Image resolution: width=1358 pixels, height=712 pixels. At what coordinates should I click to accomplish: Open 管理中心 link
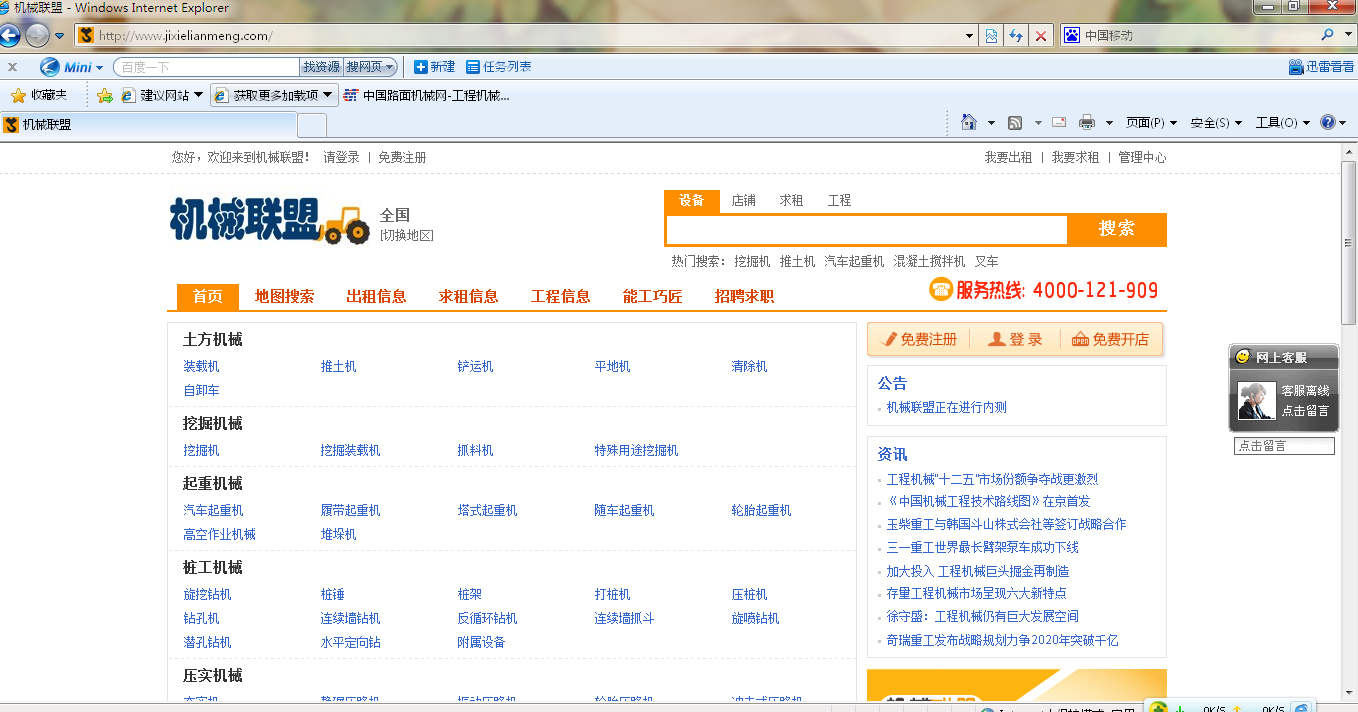(1142, 157)
